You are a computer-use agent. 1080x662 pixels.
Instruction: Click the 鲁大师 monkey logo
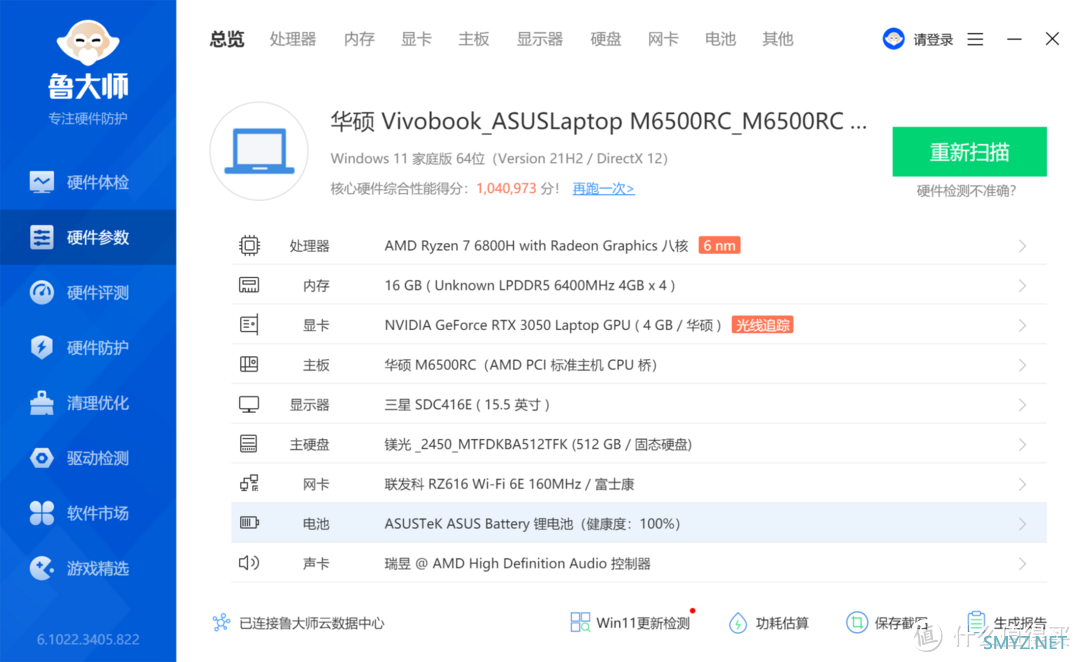(x=87, y=41)
